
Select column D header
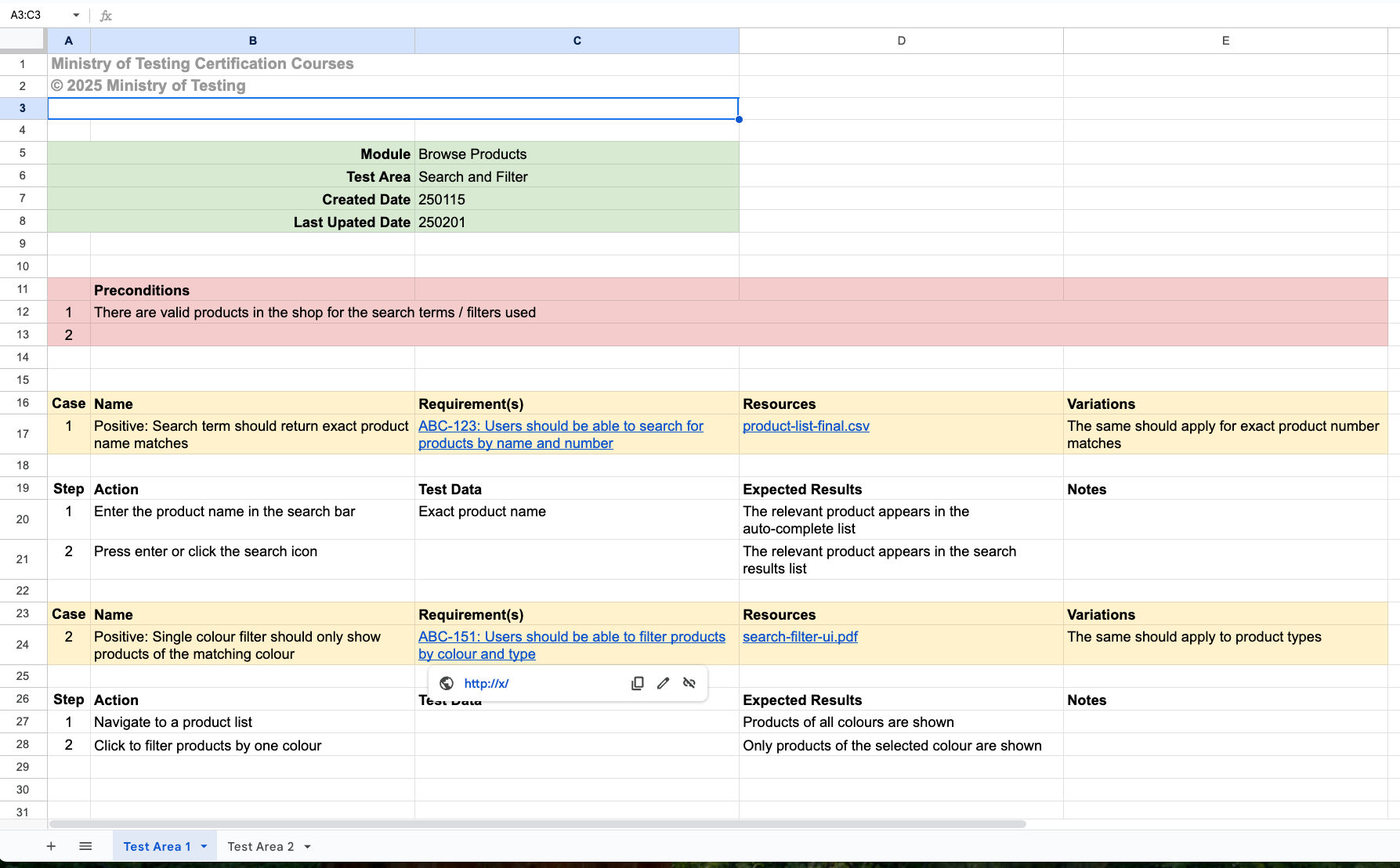(901, 41)
